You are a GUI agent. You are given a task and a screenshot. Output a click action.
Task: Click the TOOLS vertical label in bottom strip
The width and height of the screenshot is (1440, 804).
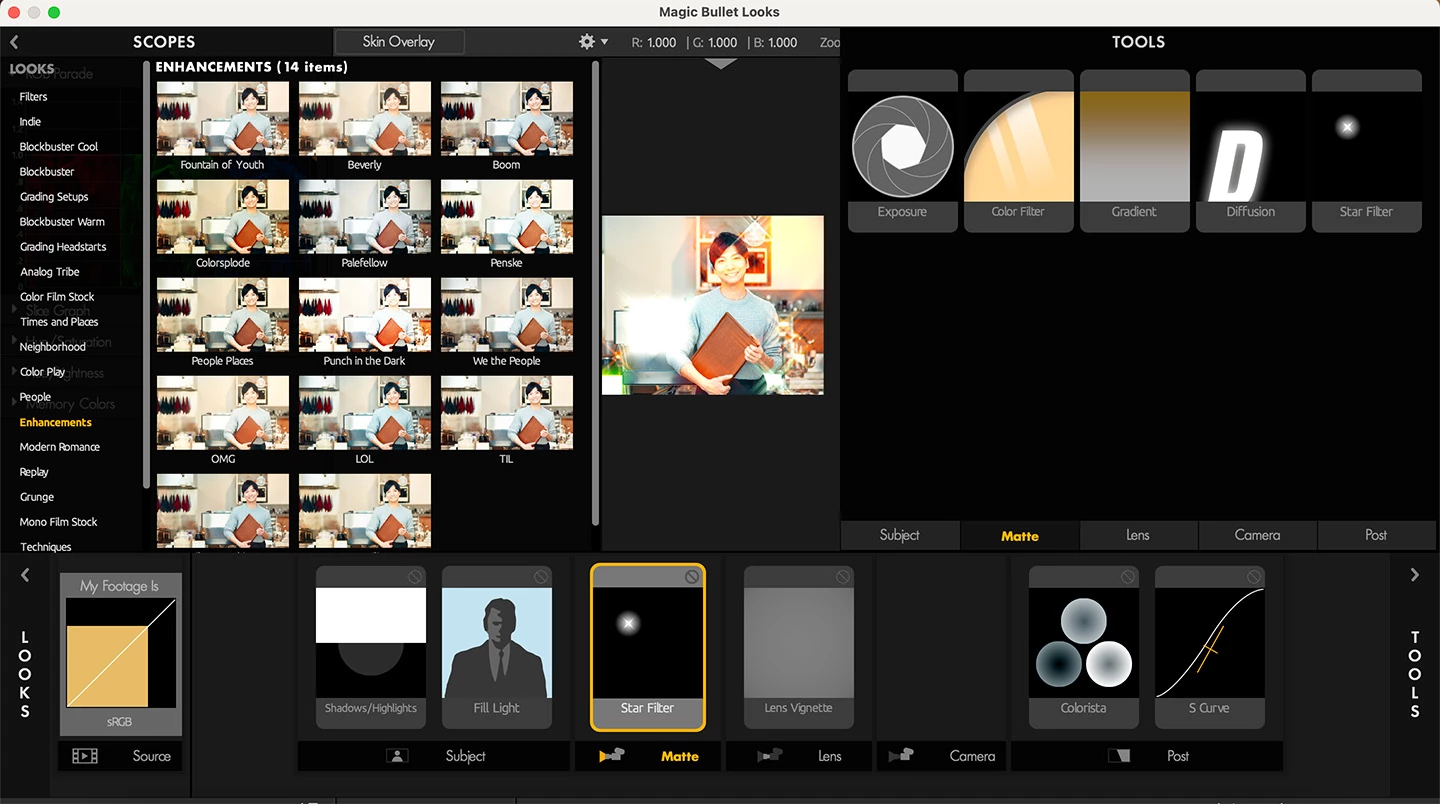coord(1415,675)
